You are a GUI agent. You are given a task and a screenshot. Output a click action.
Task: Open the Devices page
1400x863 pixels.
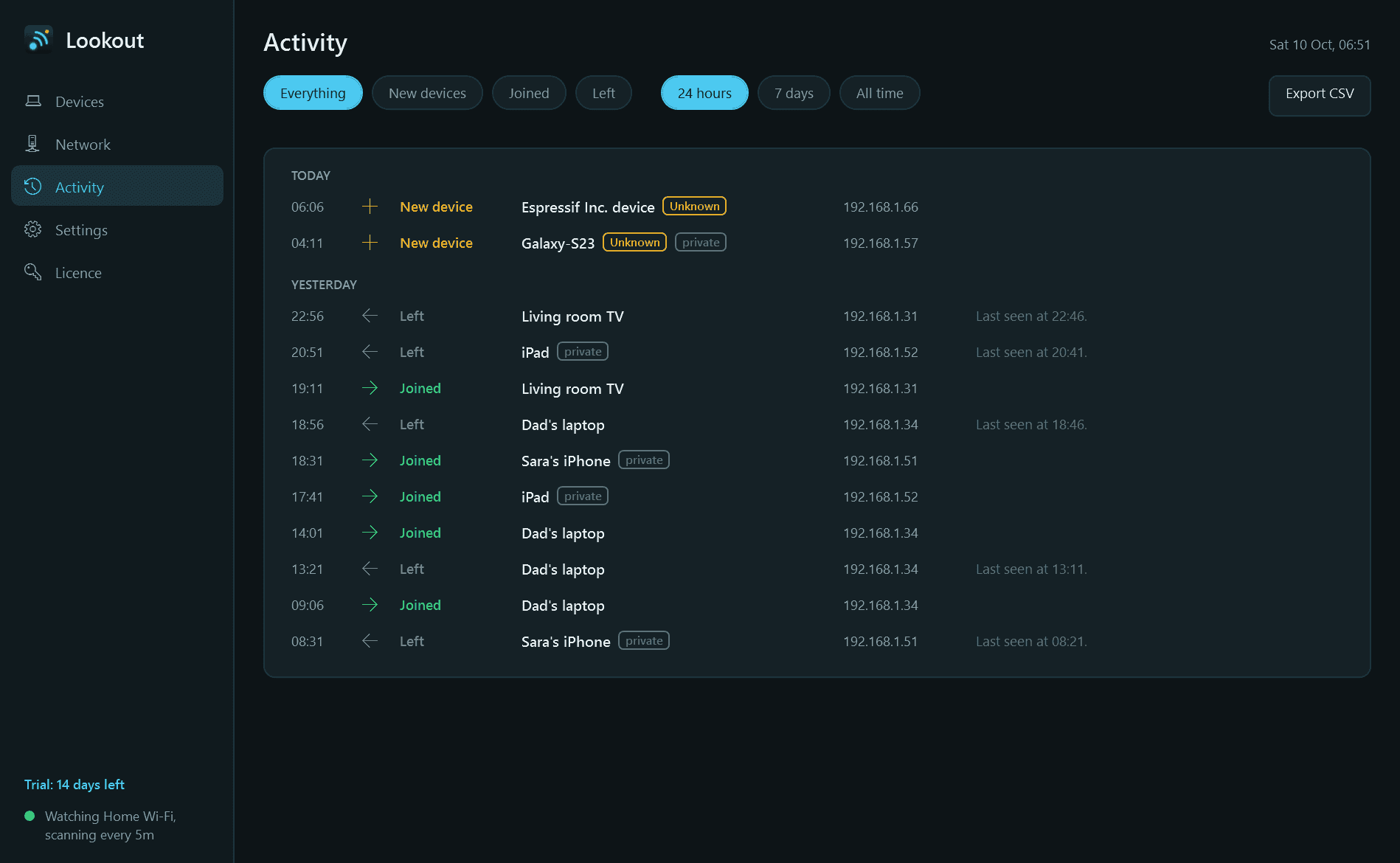(117, 101)
